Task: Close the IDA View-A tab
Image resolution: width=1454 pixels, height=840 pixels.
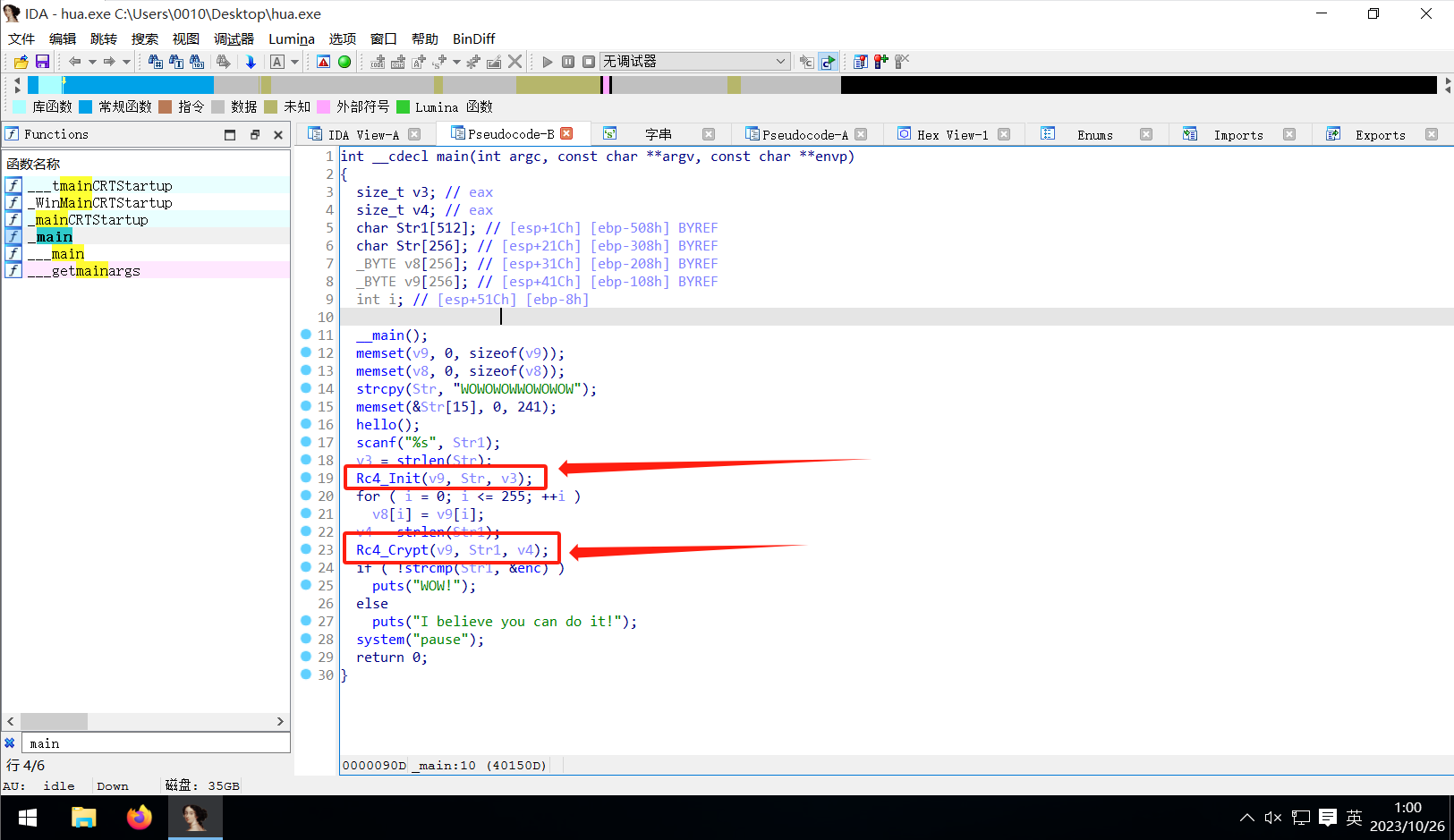Action: coord(414,134)
